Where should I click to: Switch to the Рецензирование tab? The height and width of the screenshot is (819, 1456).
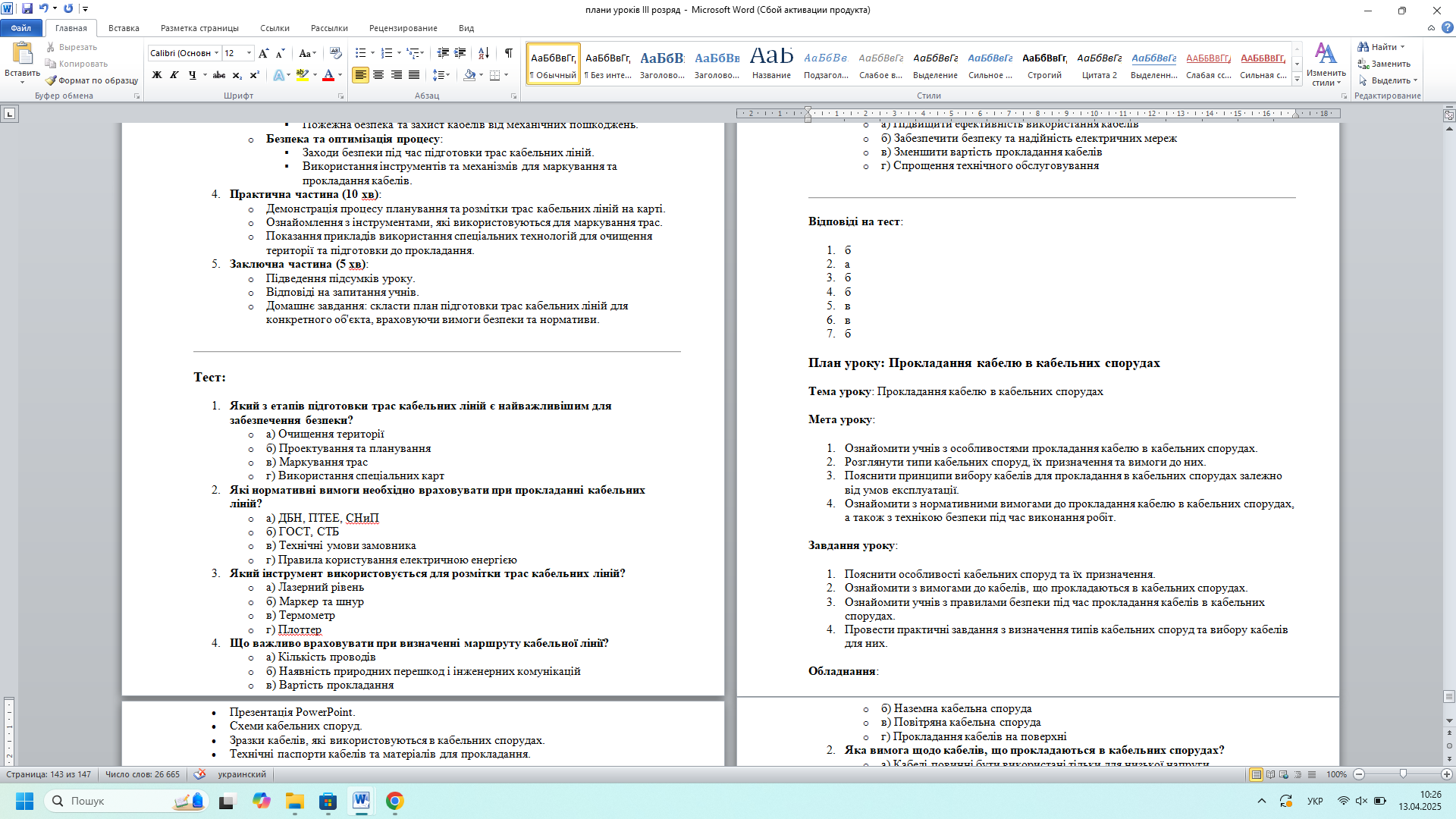point(403,28)
